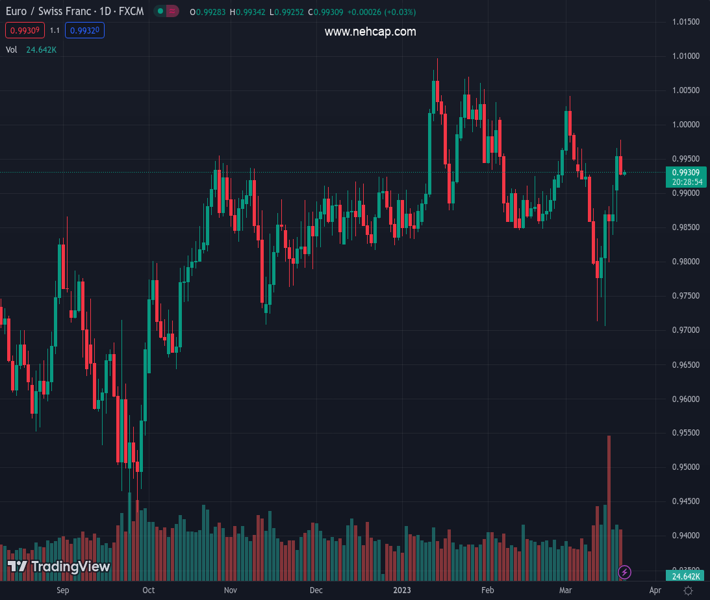This screenshot has height=600, width=710.
Task: Click the Oct label on time axis
Action: click(148, 591)
